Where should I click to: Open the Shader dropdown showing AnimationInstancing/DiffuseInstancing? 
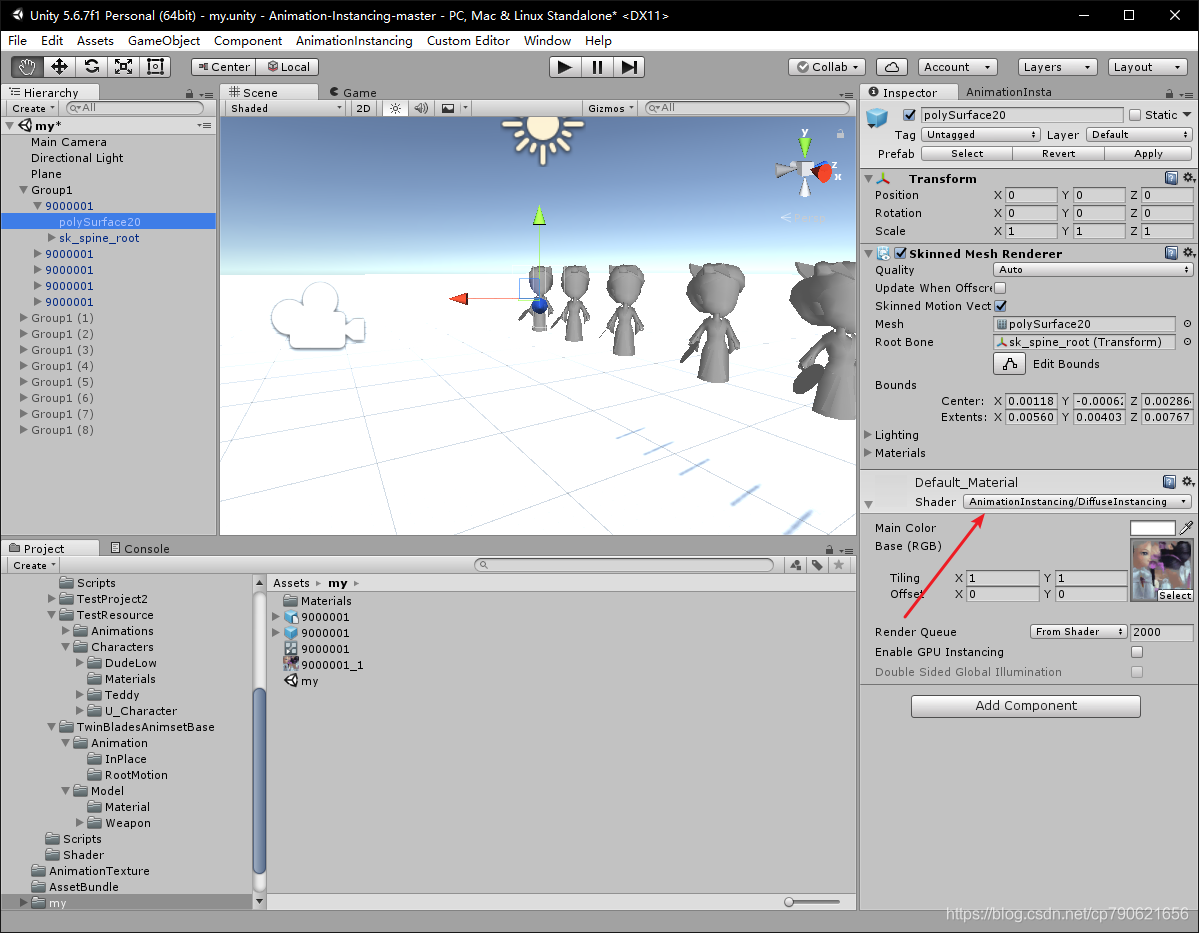tap(1077, 501)
